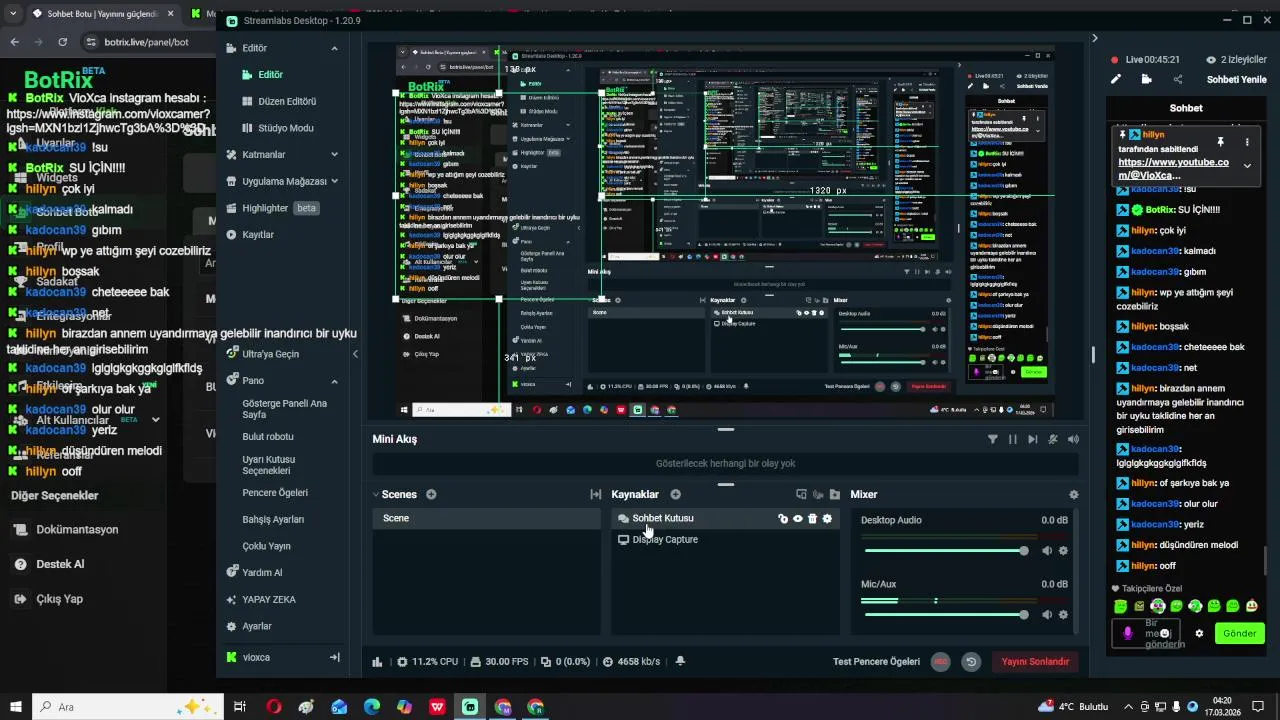Click the scene transitions icon
The height and width of the screenshot is (720, 1280).
click(x=596, y=494)
